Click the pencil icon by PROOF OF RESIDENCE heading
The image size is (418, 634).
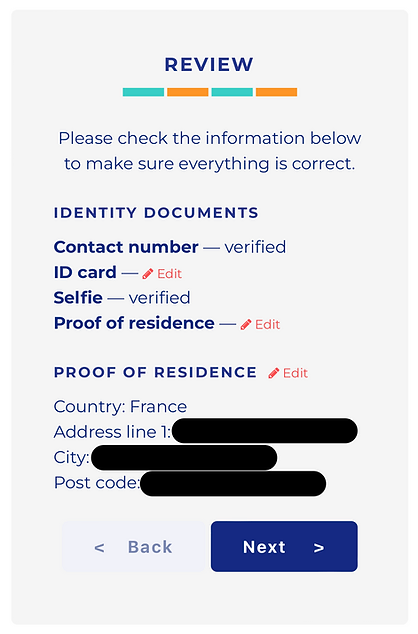274,373
